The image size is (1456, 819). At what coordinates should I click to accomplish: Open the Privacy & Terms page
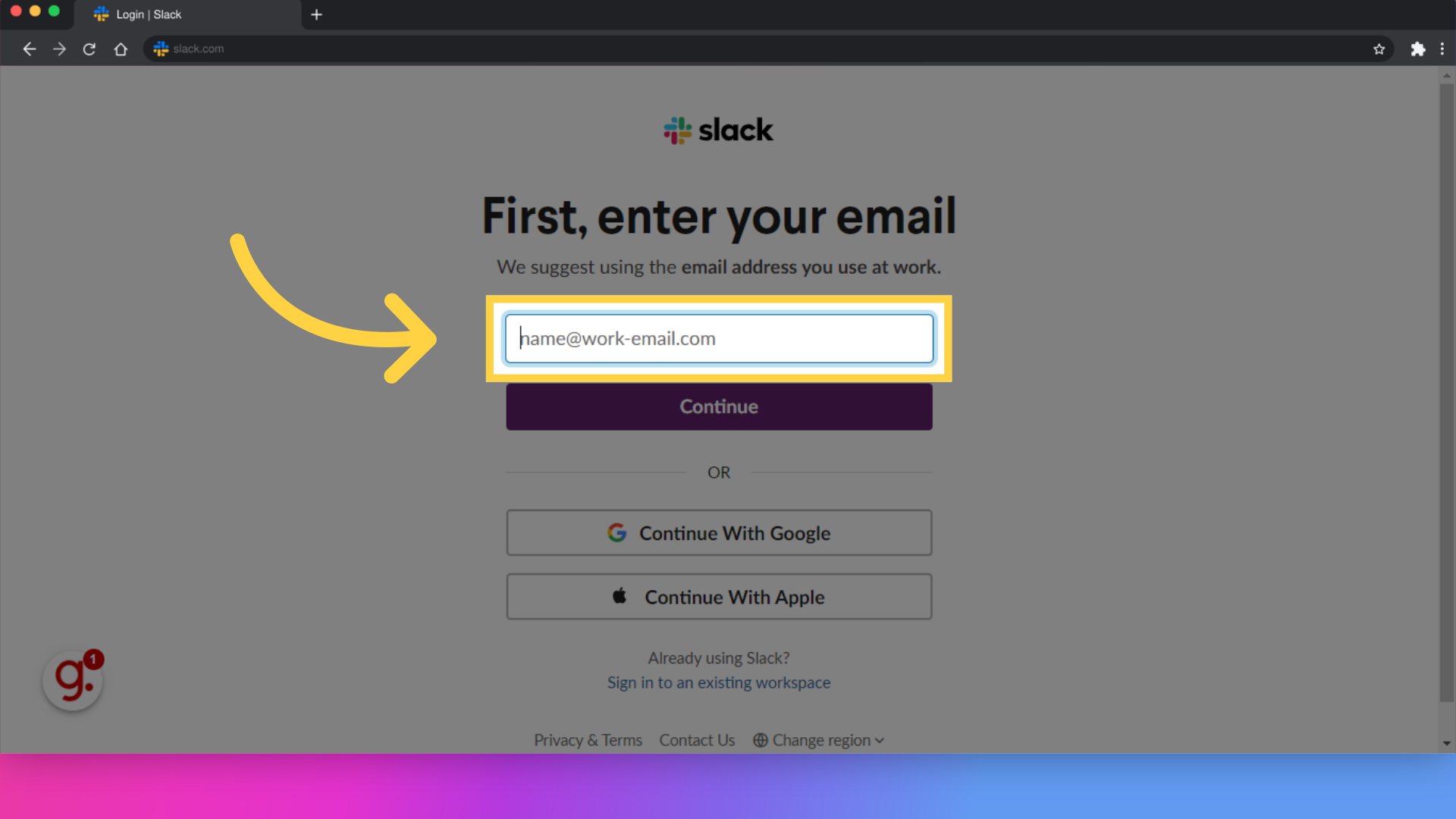tap(589, 740)
